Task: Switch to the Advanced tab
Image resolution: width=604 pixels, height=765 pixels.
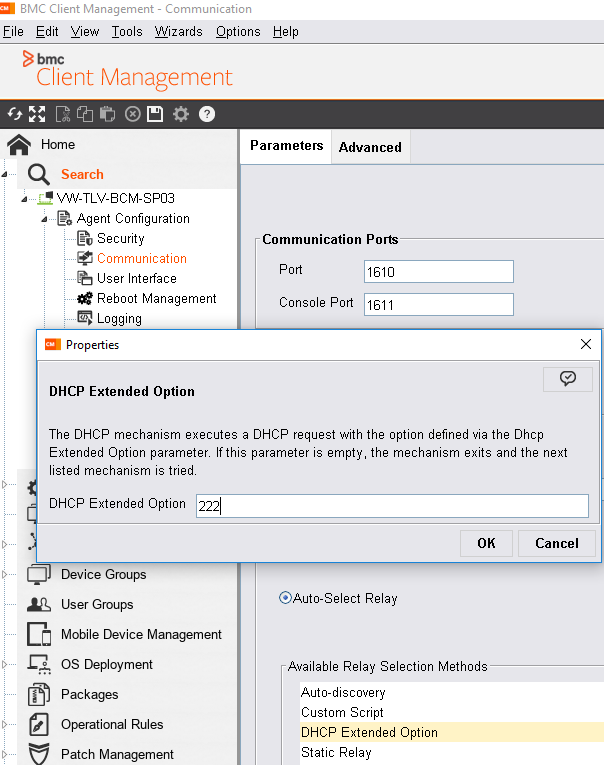Action: tap(370, 147)
